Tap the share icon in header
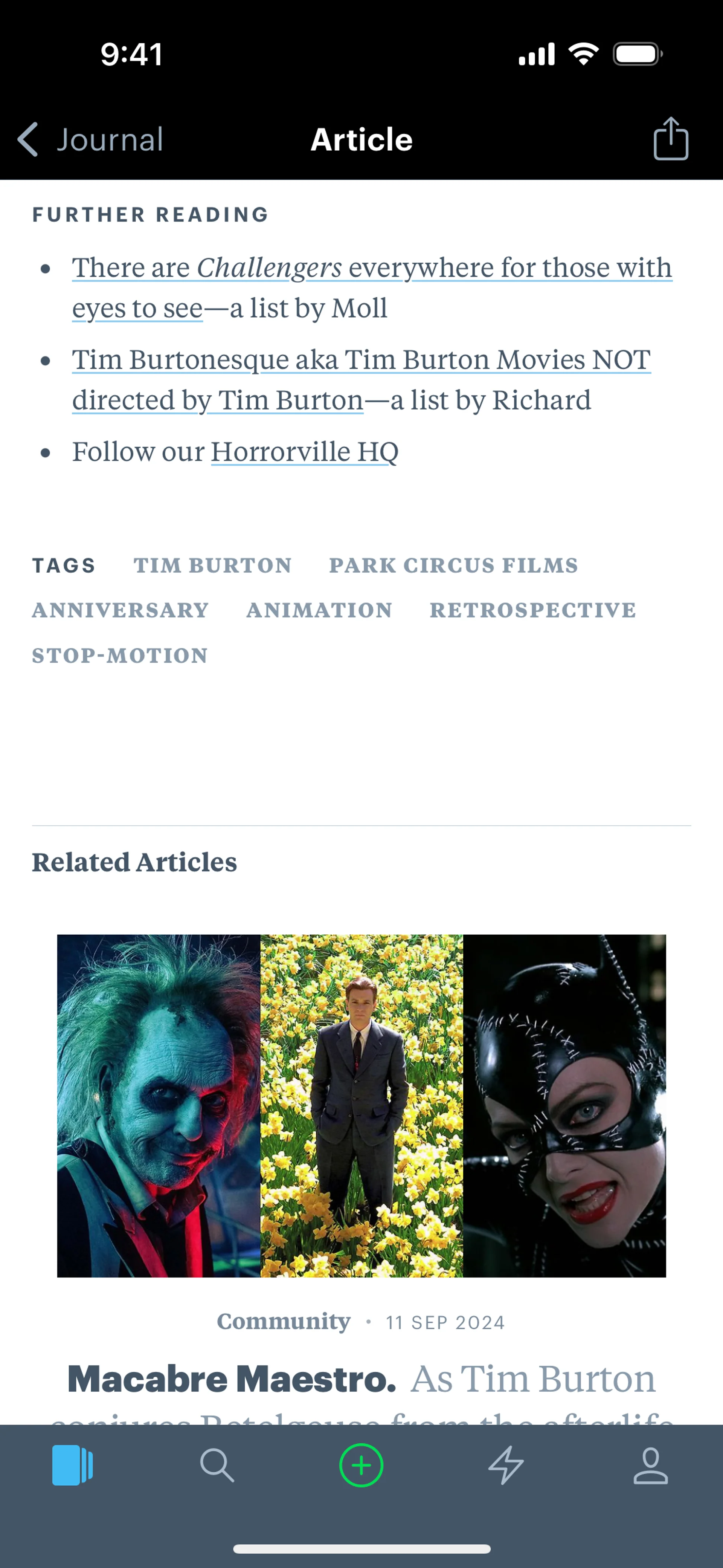Viewport: 723px width, 1568px height. 671,139
